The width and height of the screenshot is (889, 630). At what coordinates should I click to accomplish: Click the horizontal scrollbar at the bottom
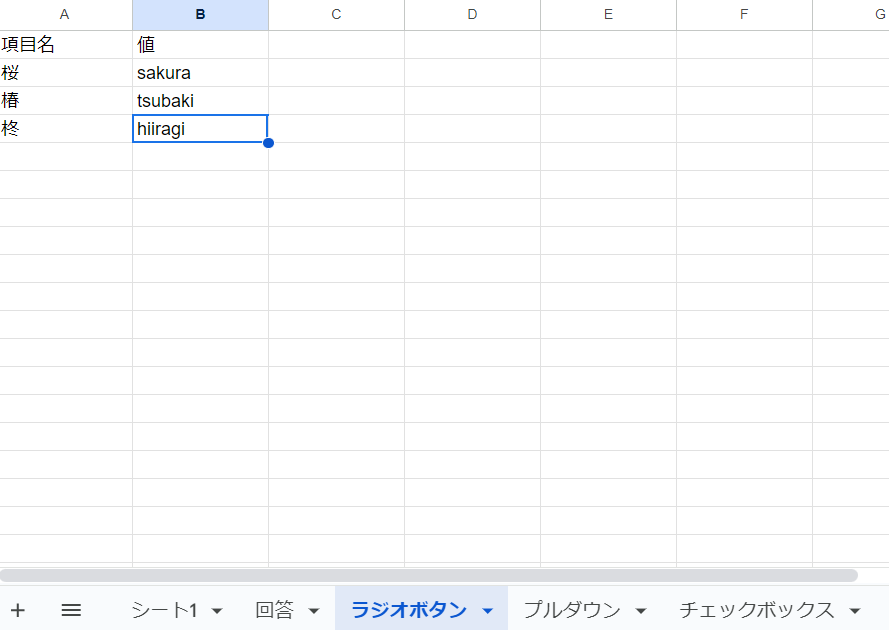(430, 574)
